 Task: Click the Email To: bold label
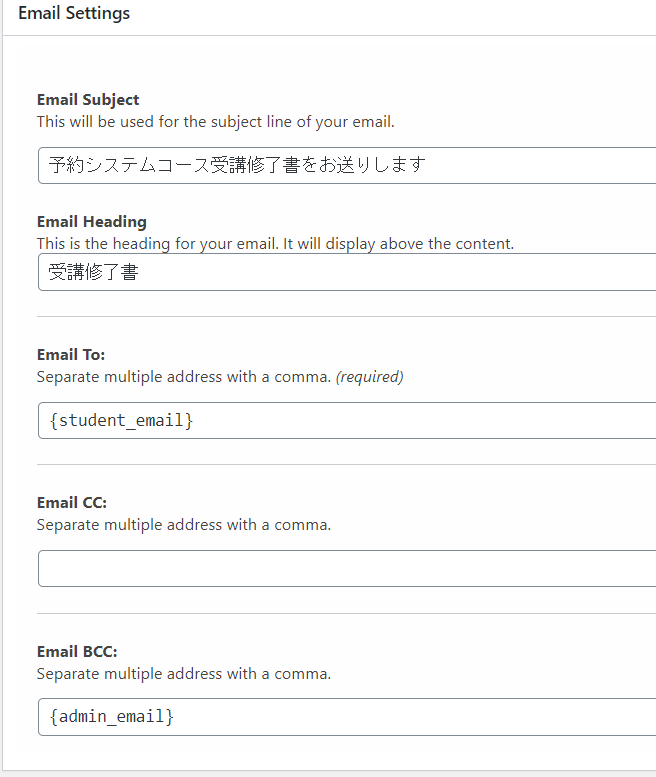(x=71, y=355)
